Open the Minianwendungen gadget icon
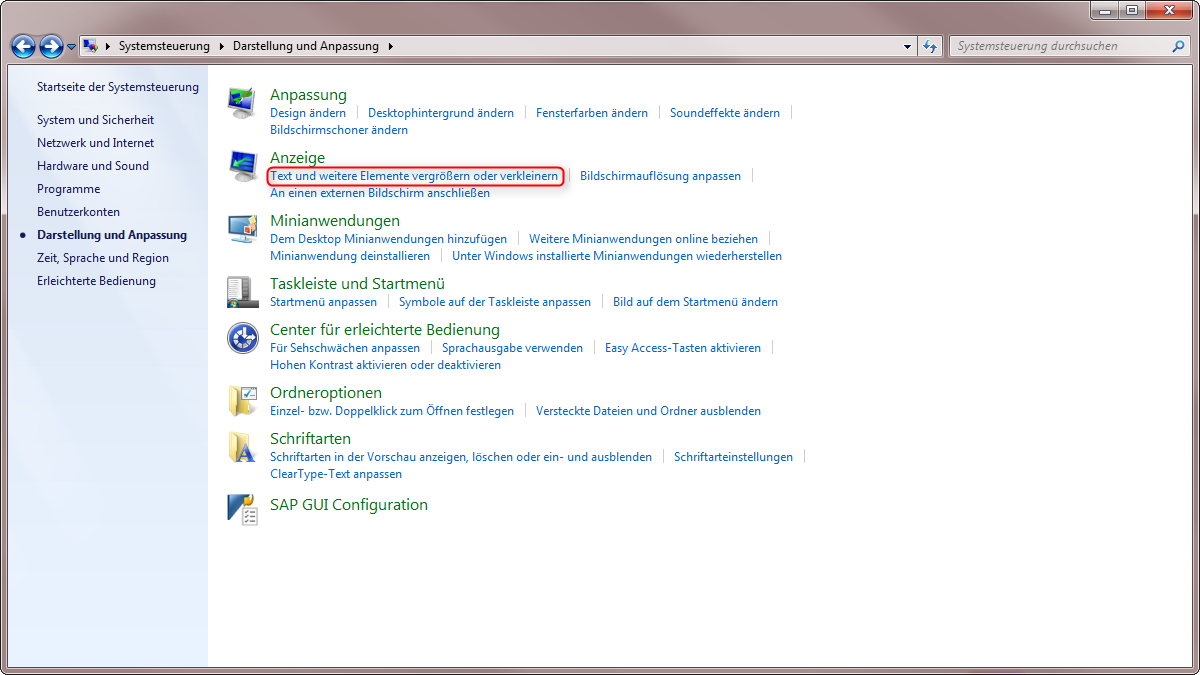 pos(242,228)
